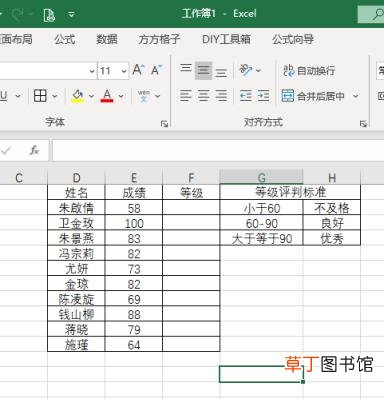The image size is (384, 399).
Task: Click the text orientation icon
Action: (246, 70)
